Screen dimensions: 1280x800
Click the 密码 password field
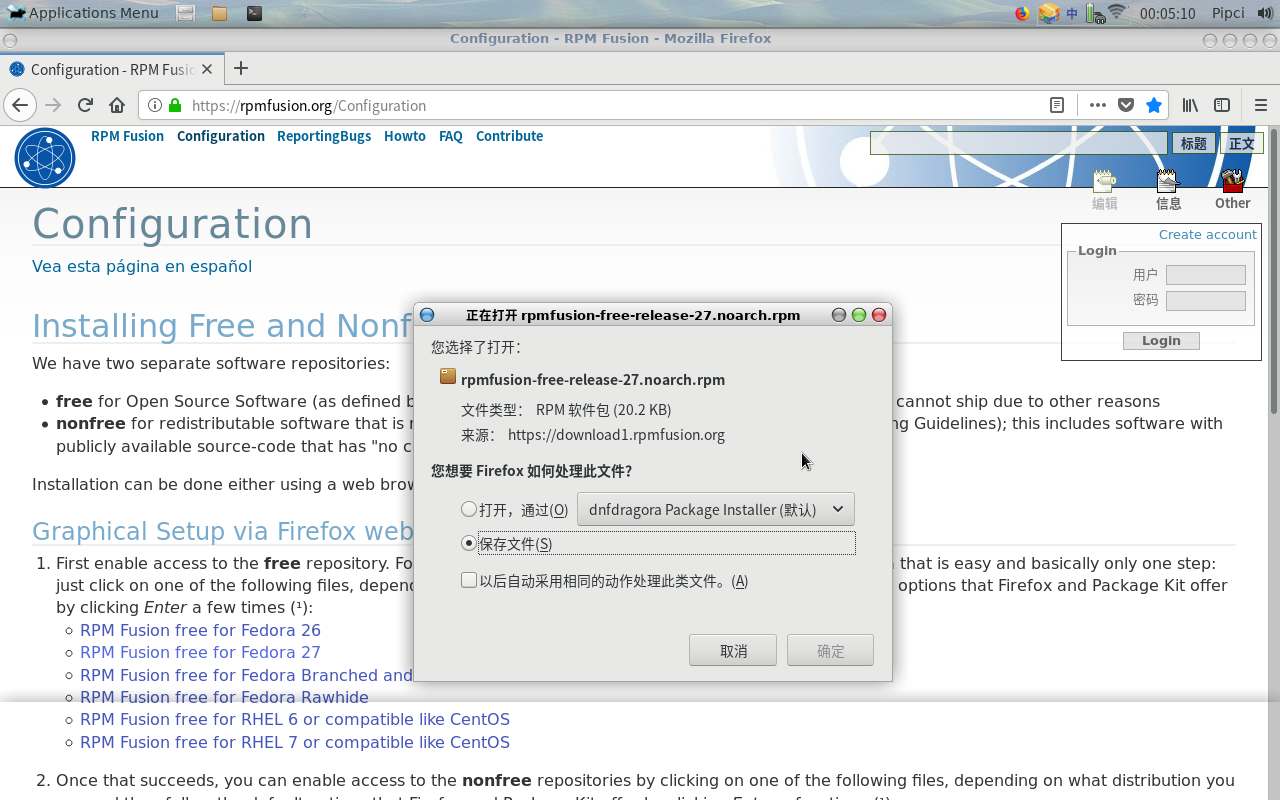[x=1206, y=301]
